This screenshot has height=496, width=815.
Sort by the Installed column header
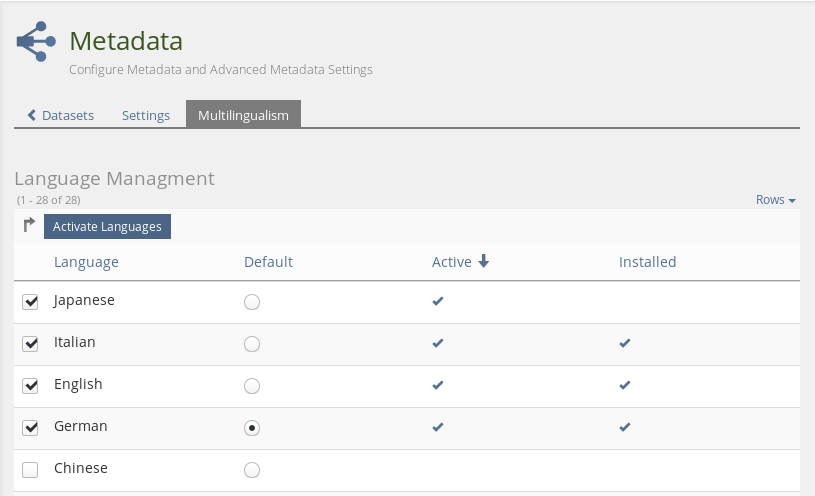(x=647, y=262)
